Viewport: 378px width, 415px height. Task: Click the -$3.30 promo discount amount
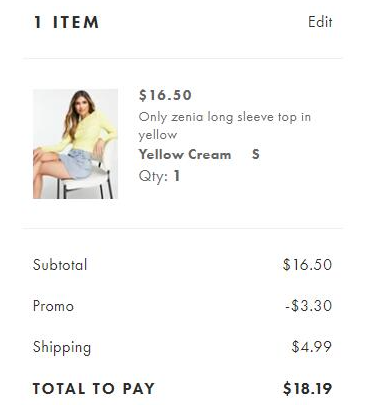(309, 306)
